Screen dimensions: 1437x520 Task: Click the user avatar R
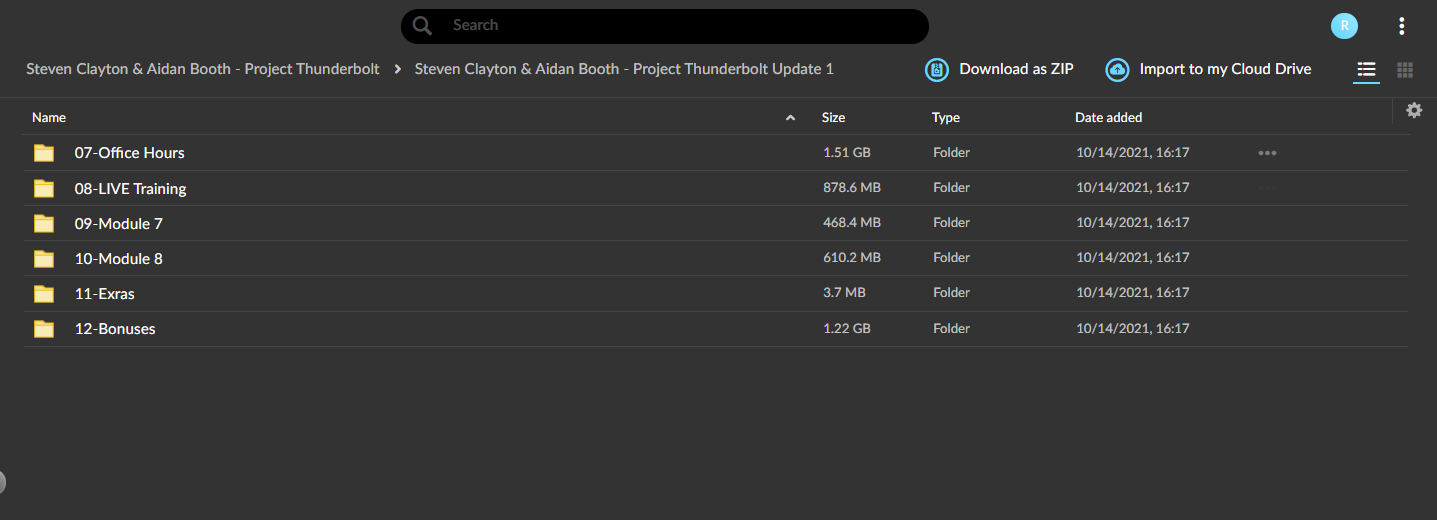coord(1345,26)
